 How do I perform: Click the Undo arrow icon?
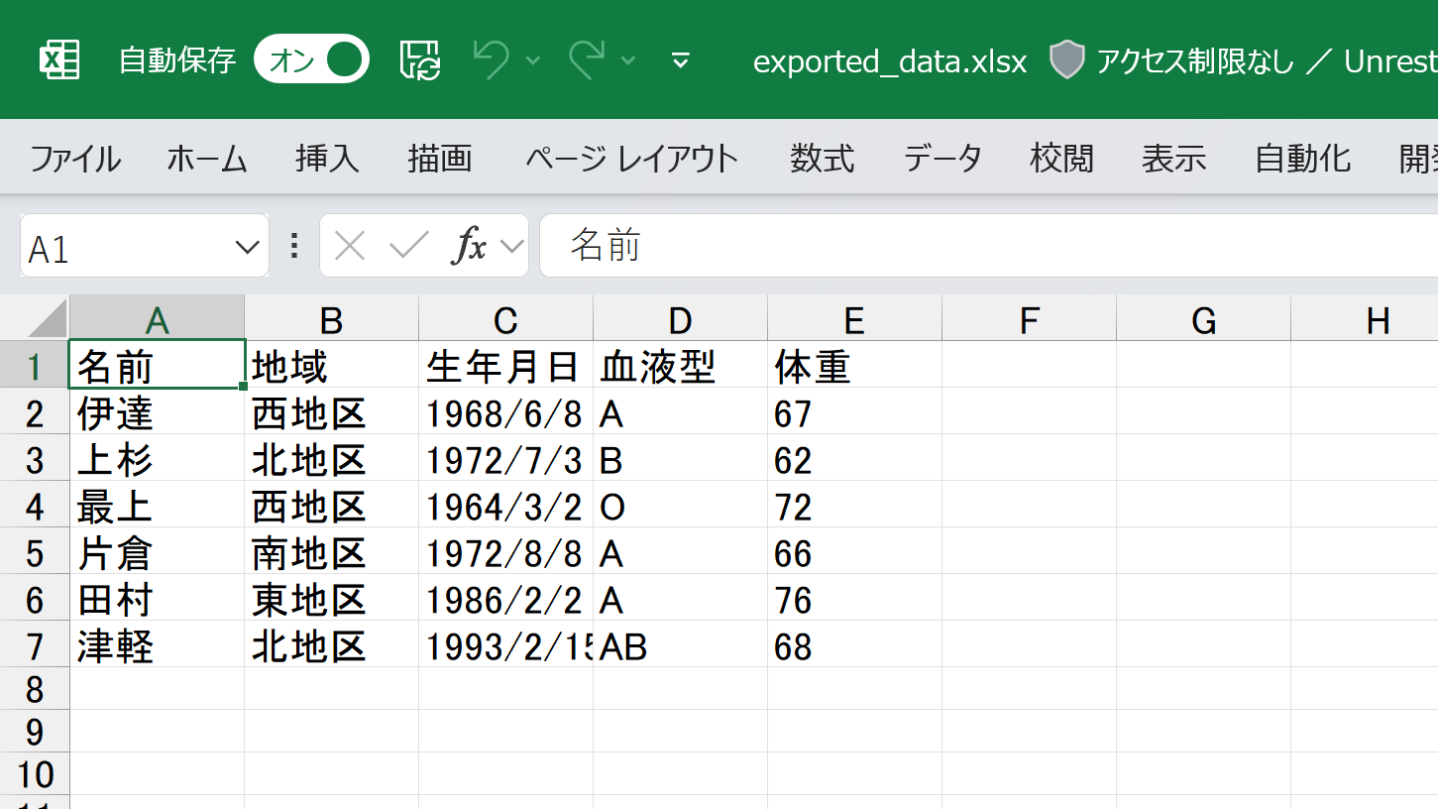click(491, 60)
